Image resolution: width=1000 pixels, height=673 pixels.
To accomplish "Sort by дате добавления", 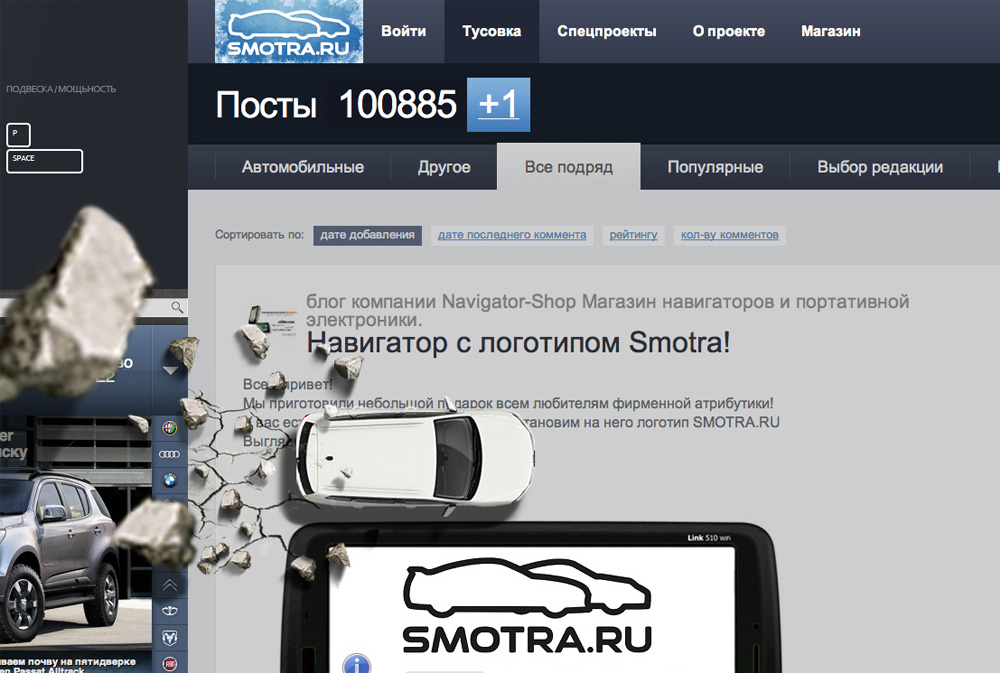I will (367, 235).
